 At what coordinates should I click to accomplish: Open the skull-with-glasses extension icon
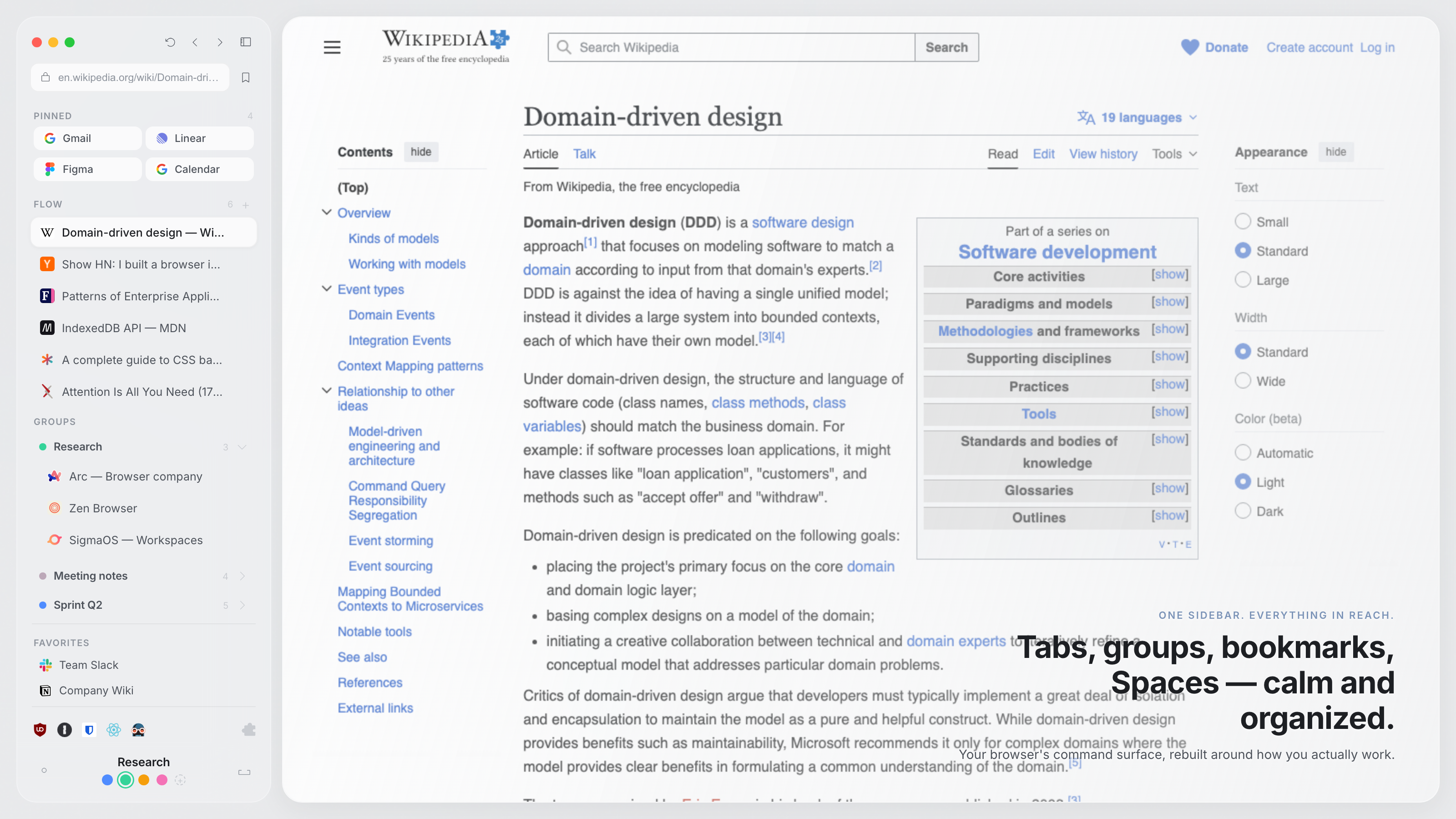(x=138, y=730)
